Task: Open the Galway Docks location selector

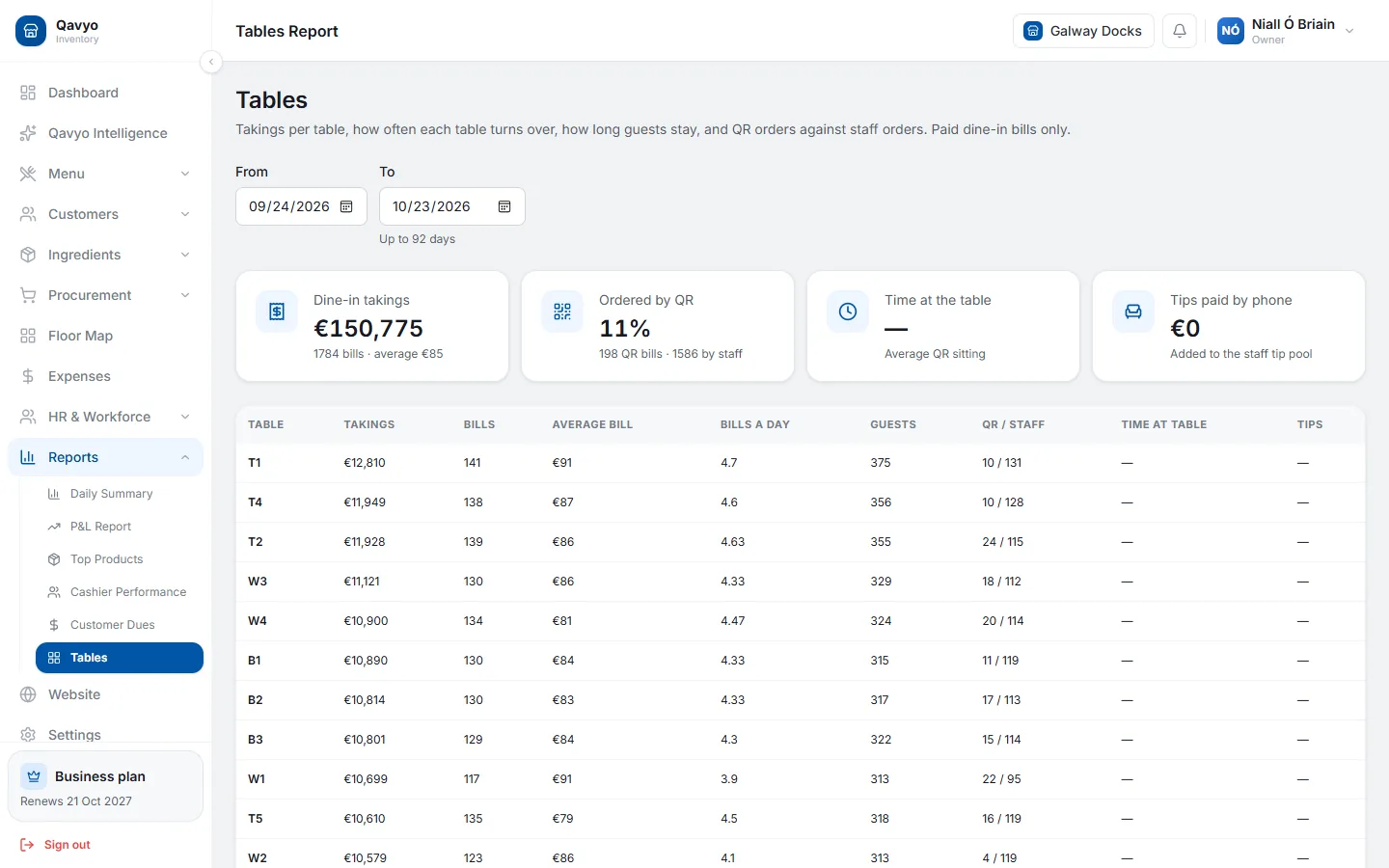Action: (1083, 31)
